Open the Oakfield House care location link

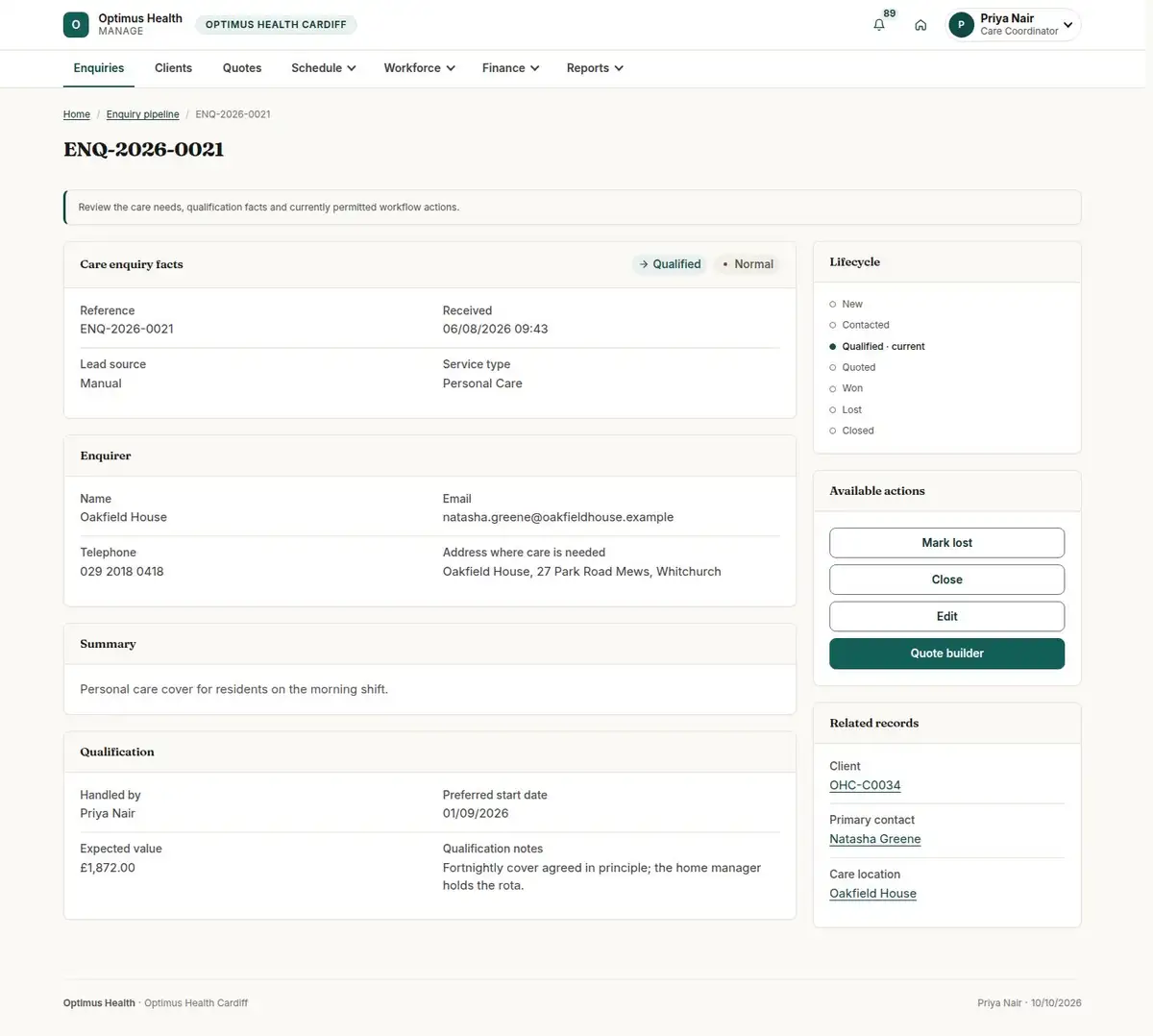pyautogui.click(x=873, y=894)
